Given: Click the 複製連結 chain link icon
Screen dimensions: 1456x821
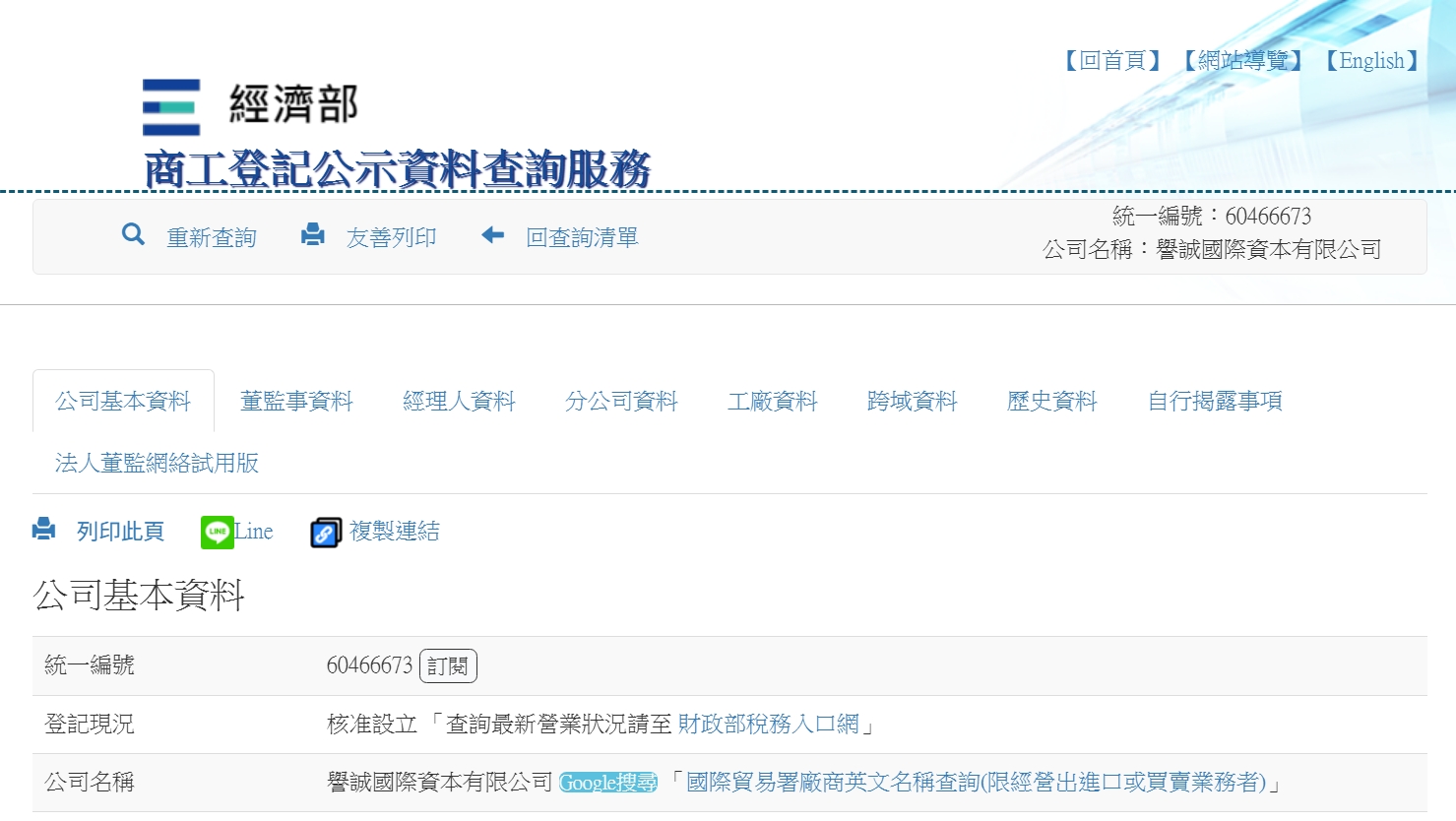Looking at the screenshot, I should pyautogui.click(x=326, y=533).
